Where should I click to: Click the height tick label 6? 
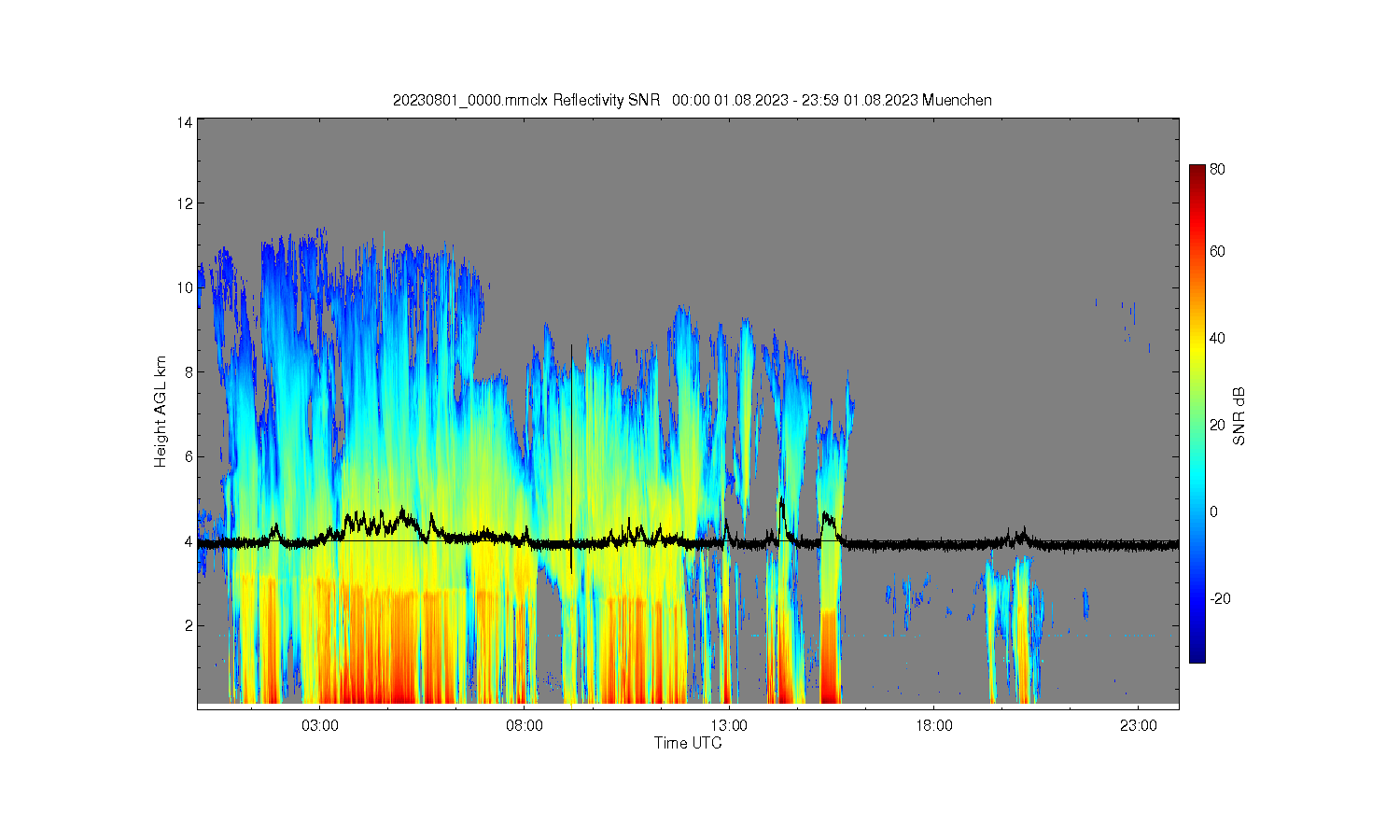coord(189,456)
